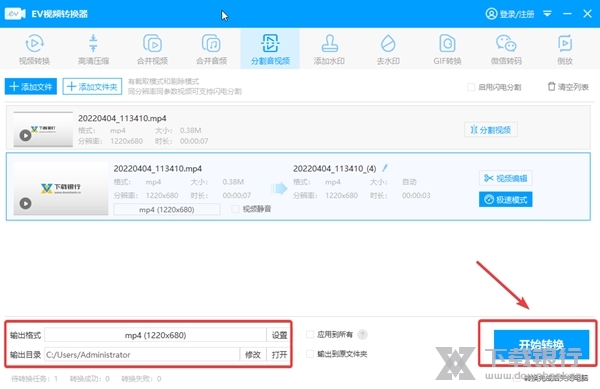The height and width of the screenshot is (389, 600).
Task: Click the 登录/注册 login link
Action: coord(510,14)
